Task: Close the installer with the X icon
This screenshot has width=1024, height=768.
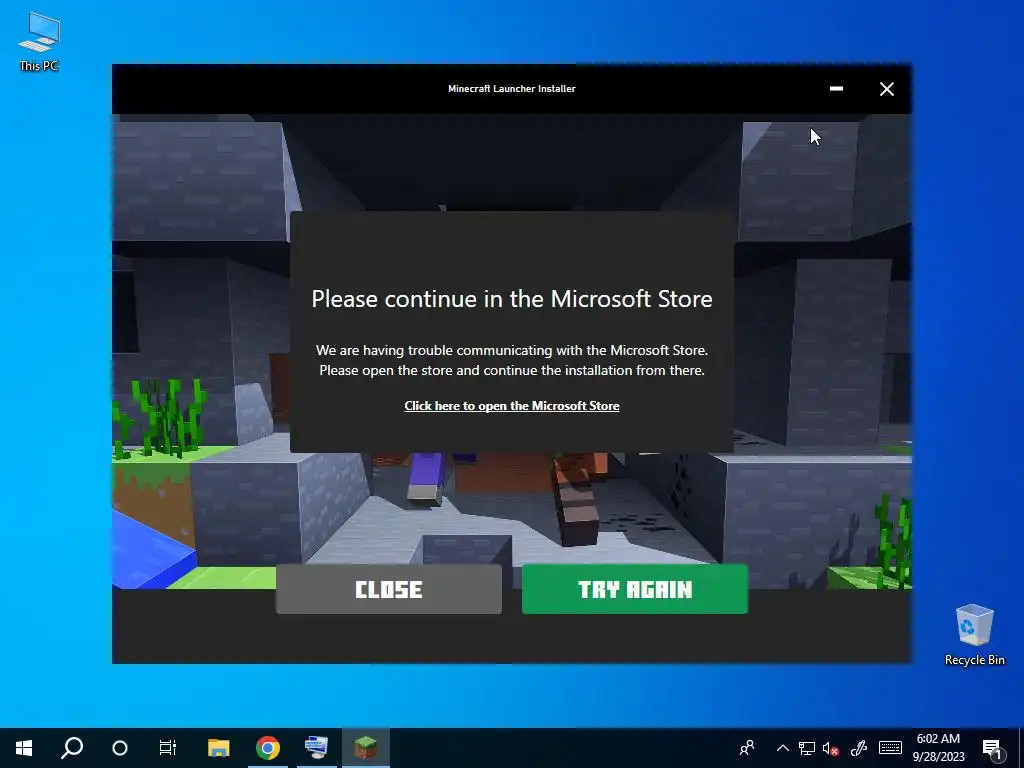Action: (886, 89)
